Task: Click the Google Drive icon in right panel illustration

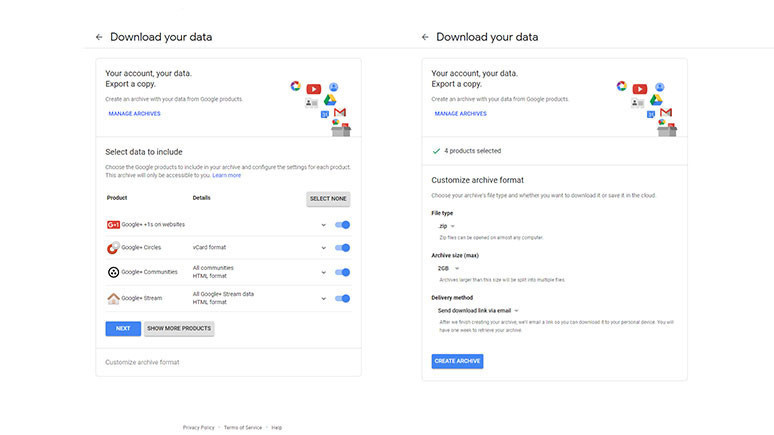Action: click(x=656, y=100)
